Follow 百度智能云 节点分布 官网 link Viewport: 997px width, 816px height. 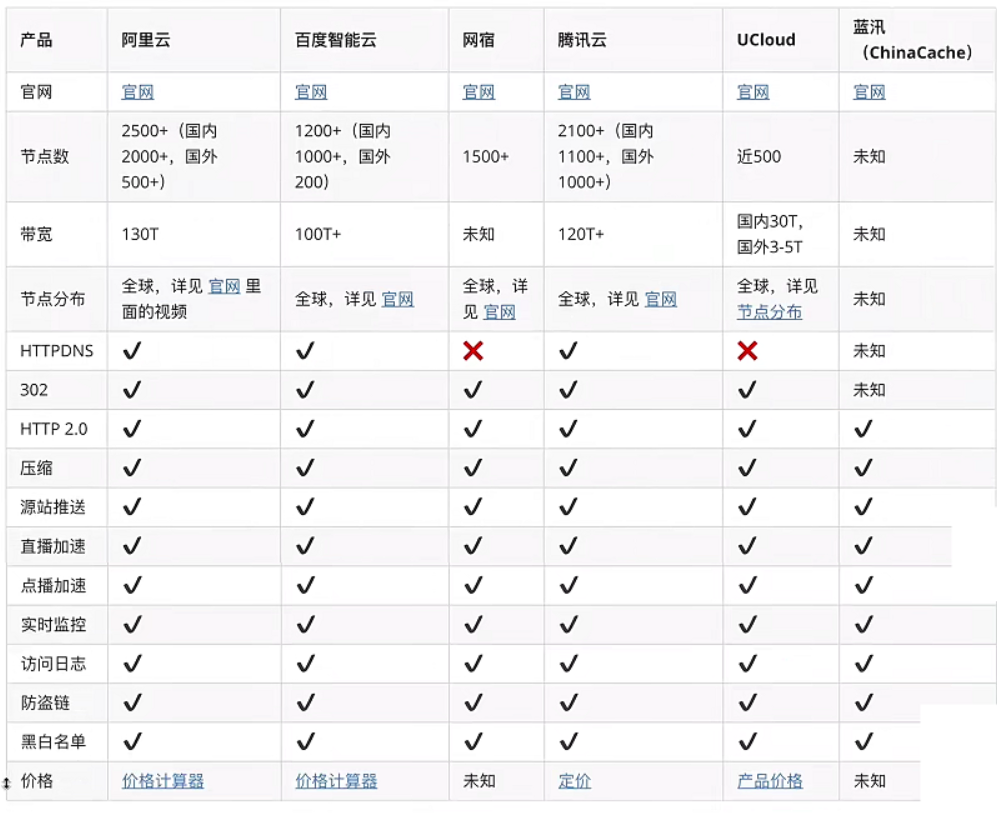[397, 300]
